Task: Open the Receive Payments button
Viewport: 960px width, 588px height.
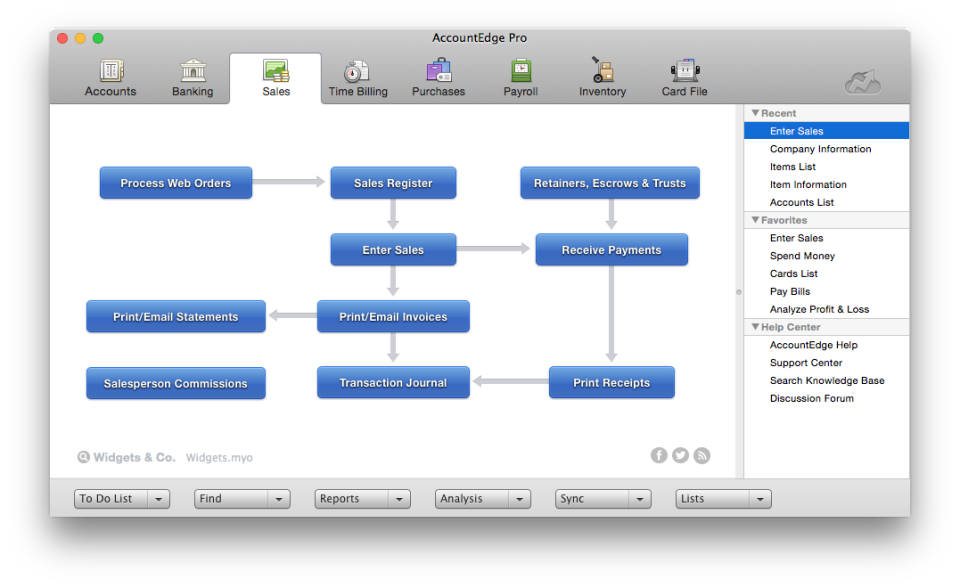Action: coord(611,249)
